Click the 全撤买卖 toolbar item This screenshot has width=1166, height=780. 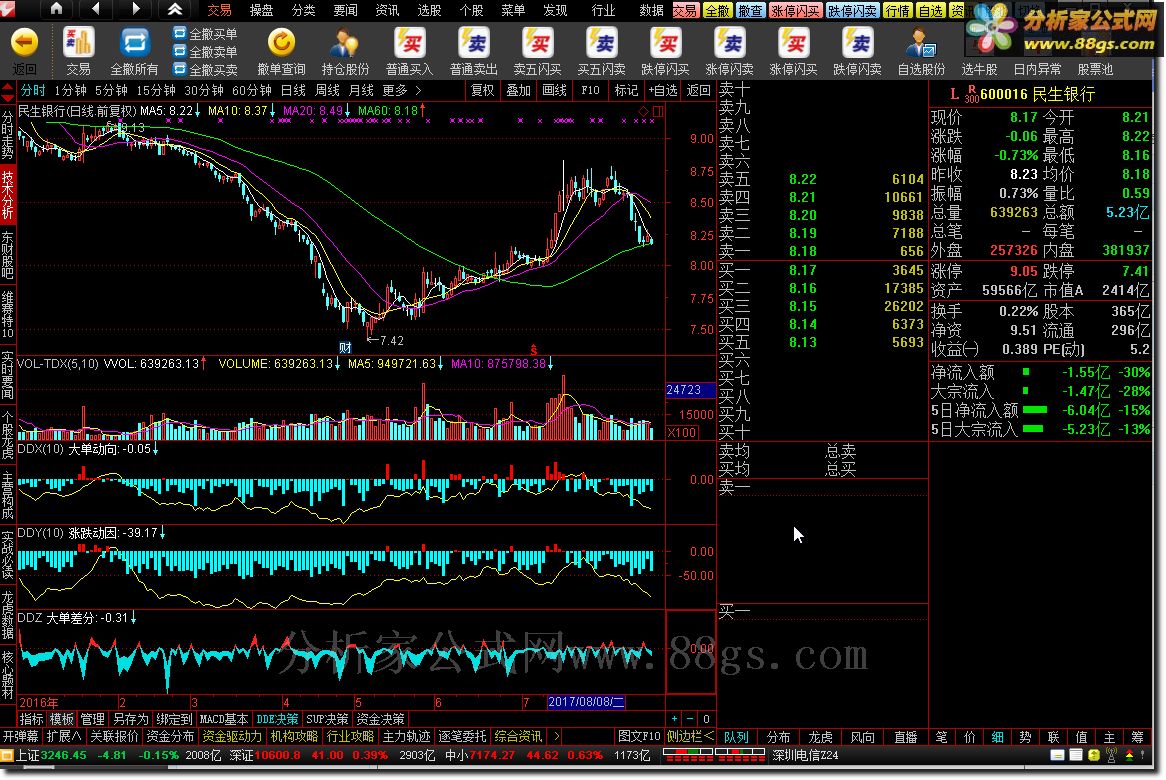tap(205, 70)
